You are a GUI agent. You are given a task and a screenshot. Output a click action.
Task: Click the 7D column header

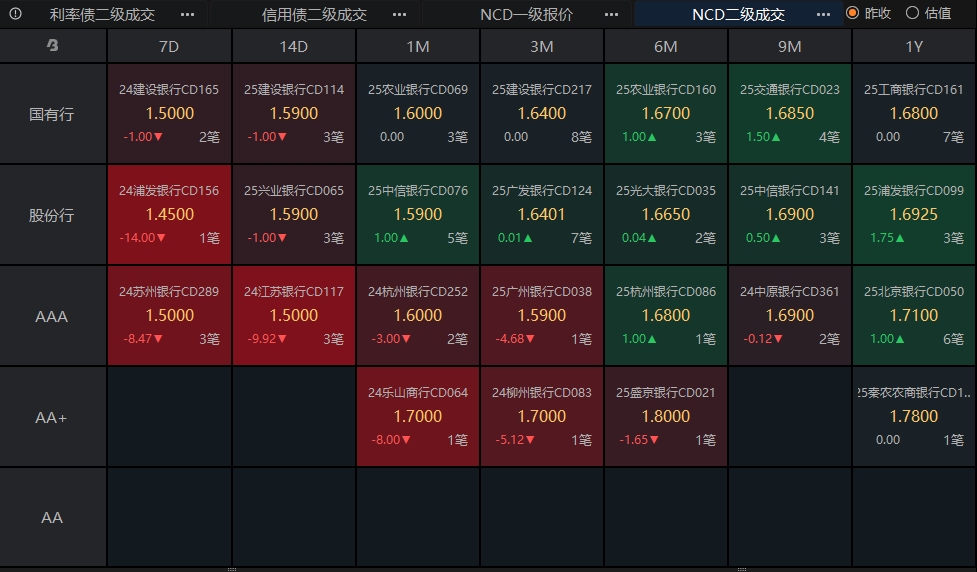(x=169, y=46)
